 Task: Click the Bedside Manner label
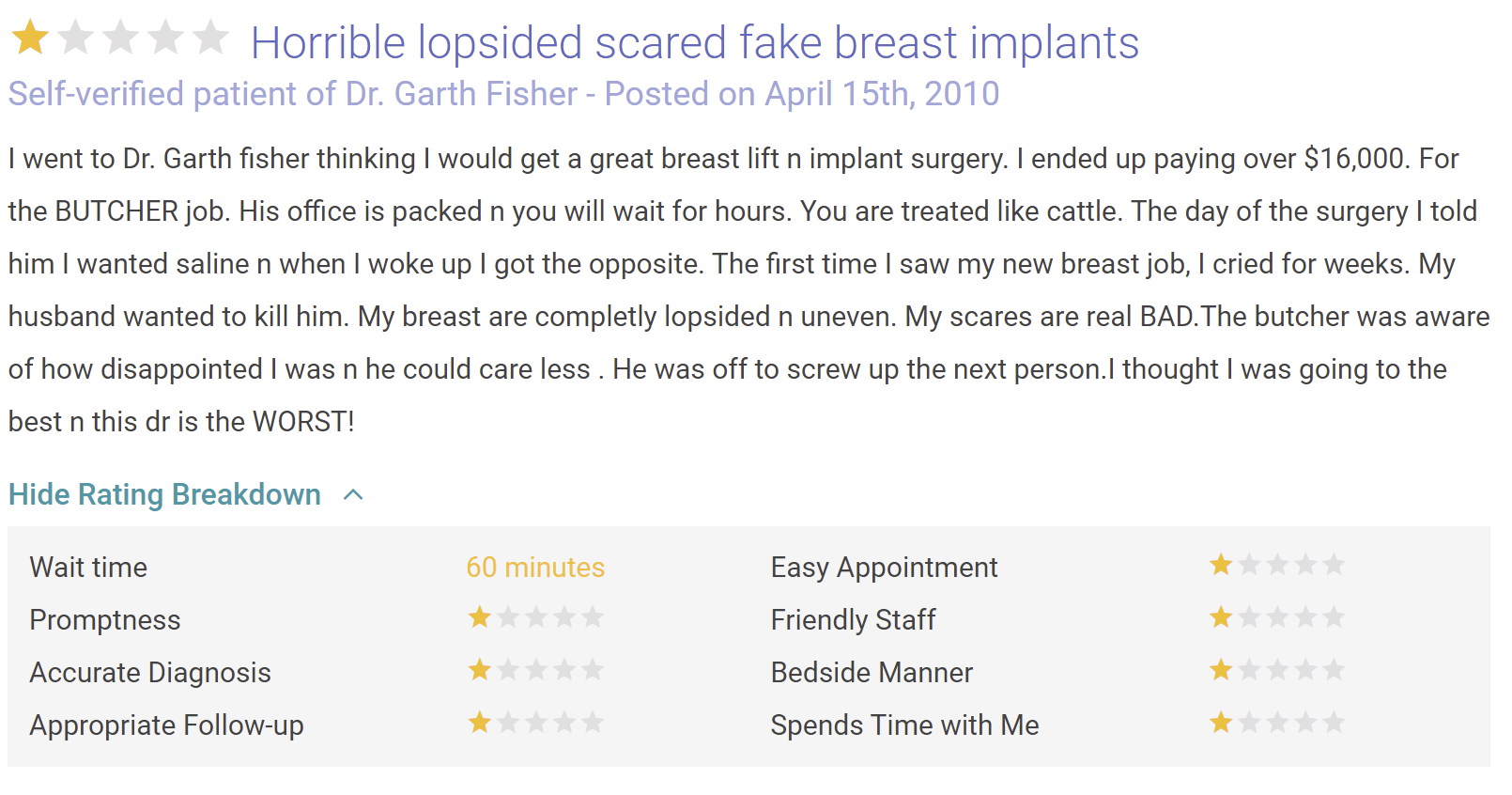[872, 673]
